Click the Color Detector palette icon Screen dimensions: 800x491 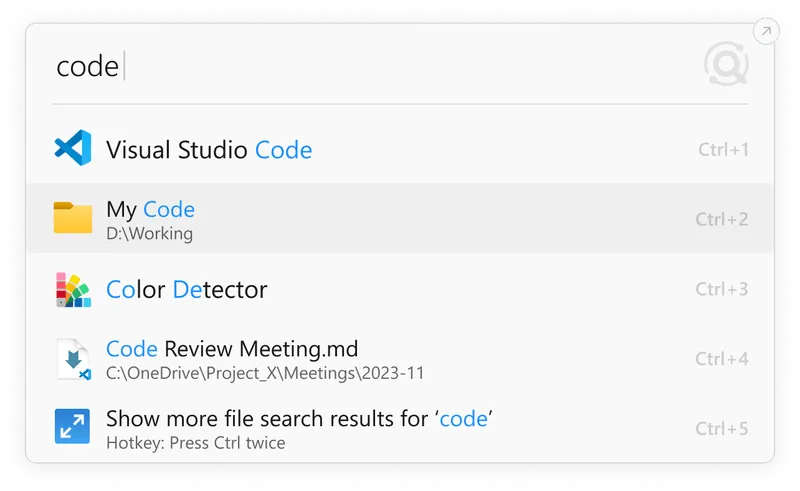(73, 289)
